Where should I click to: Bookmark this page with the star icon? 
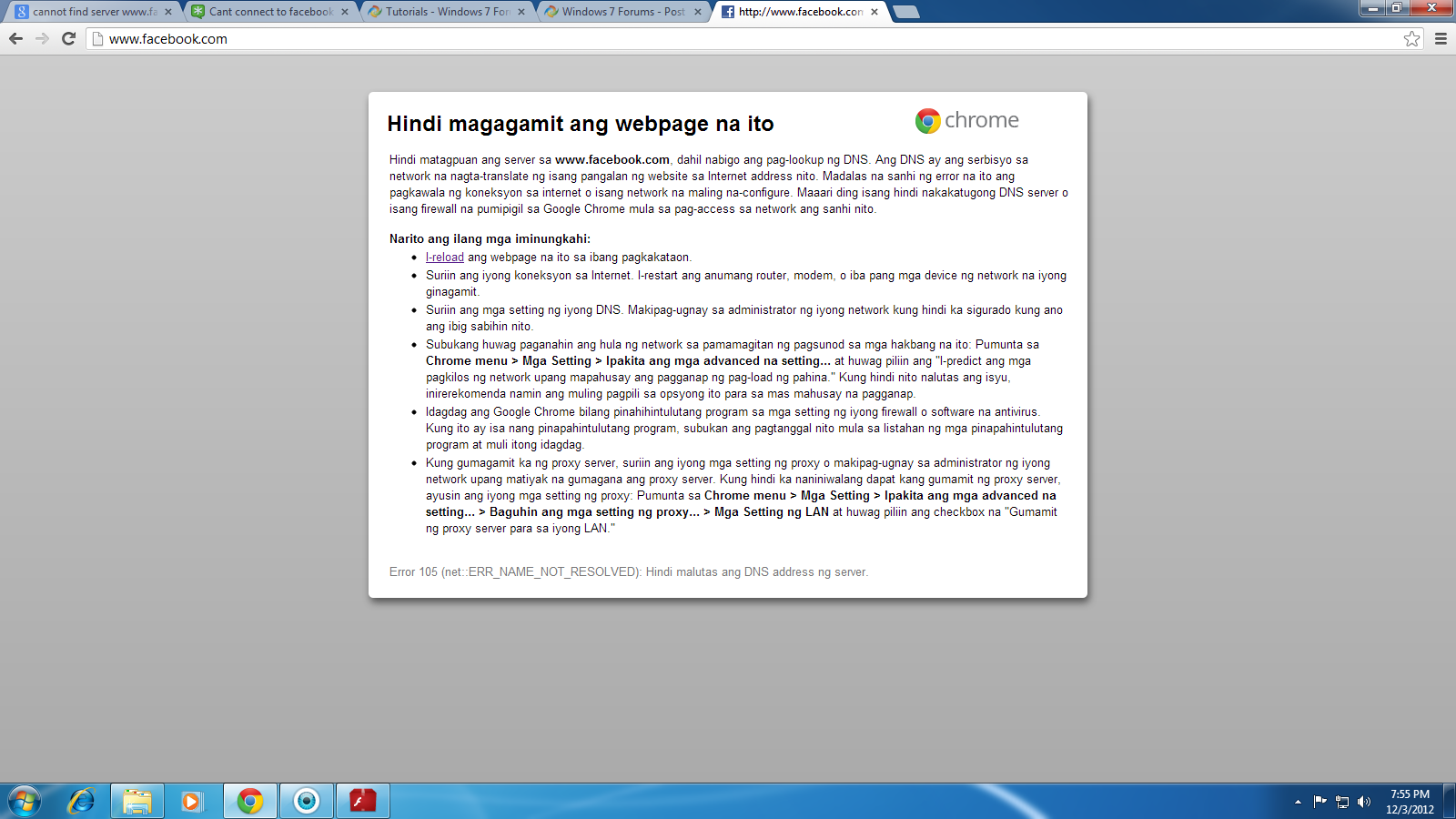(x=1411, y=38)
